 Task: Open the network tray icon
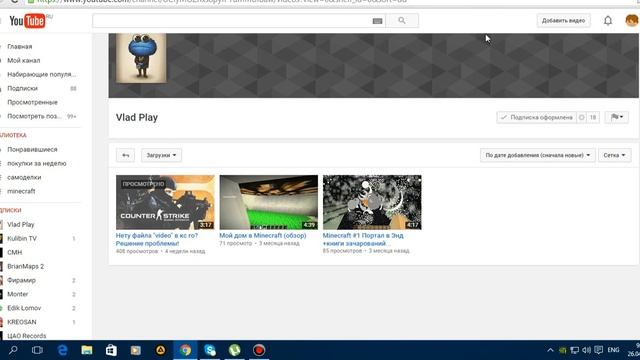click(x=574, y=350)
